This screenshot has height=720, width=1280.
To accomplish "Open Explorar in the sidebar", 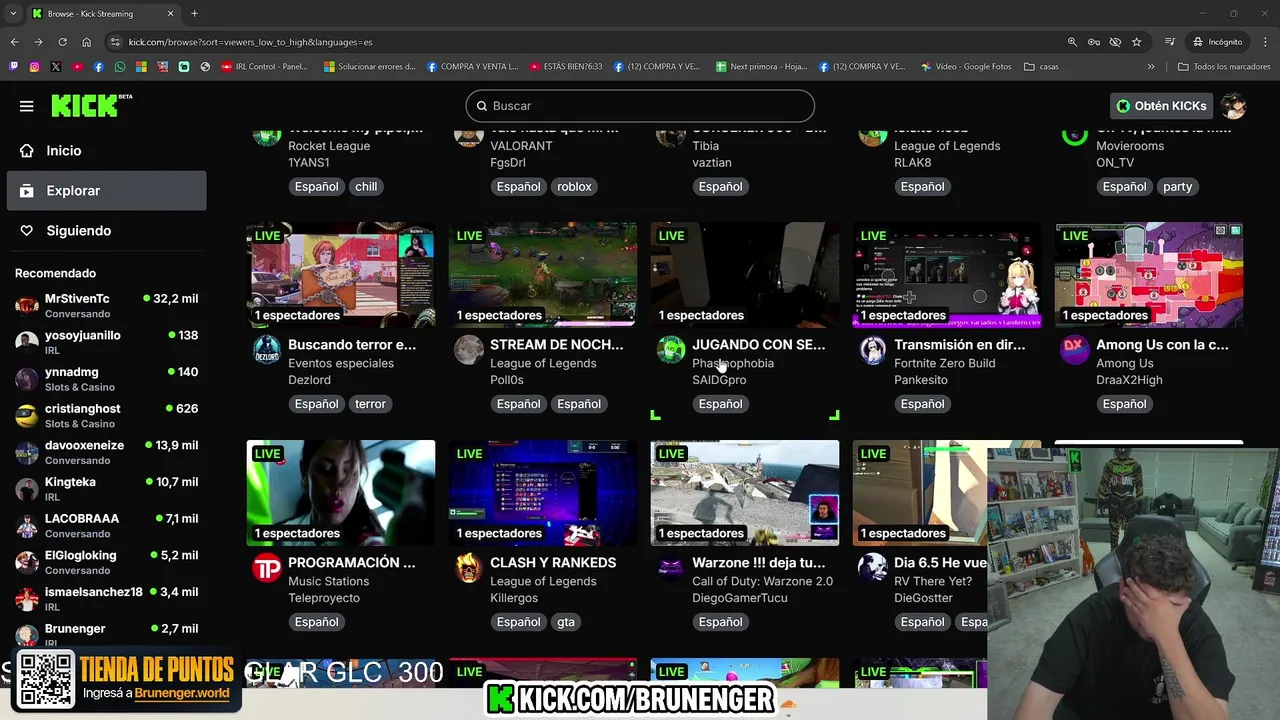I will pos(106,191).
